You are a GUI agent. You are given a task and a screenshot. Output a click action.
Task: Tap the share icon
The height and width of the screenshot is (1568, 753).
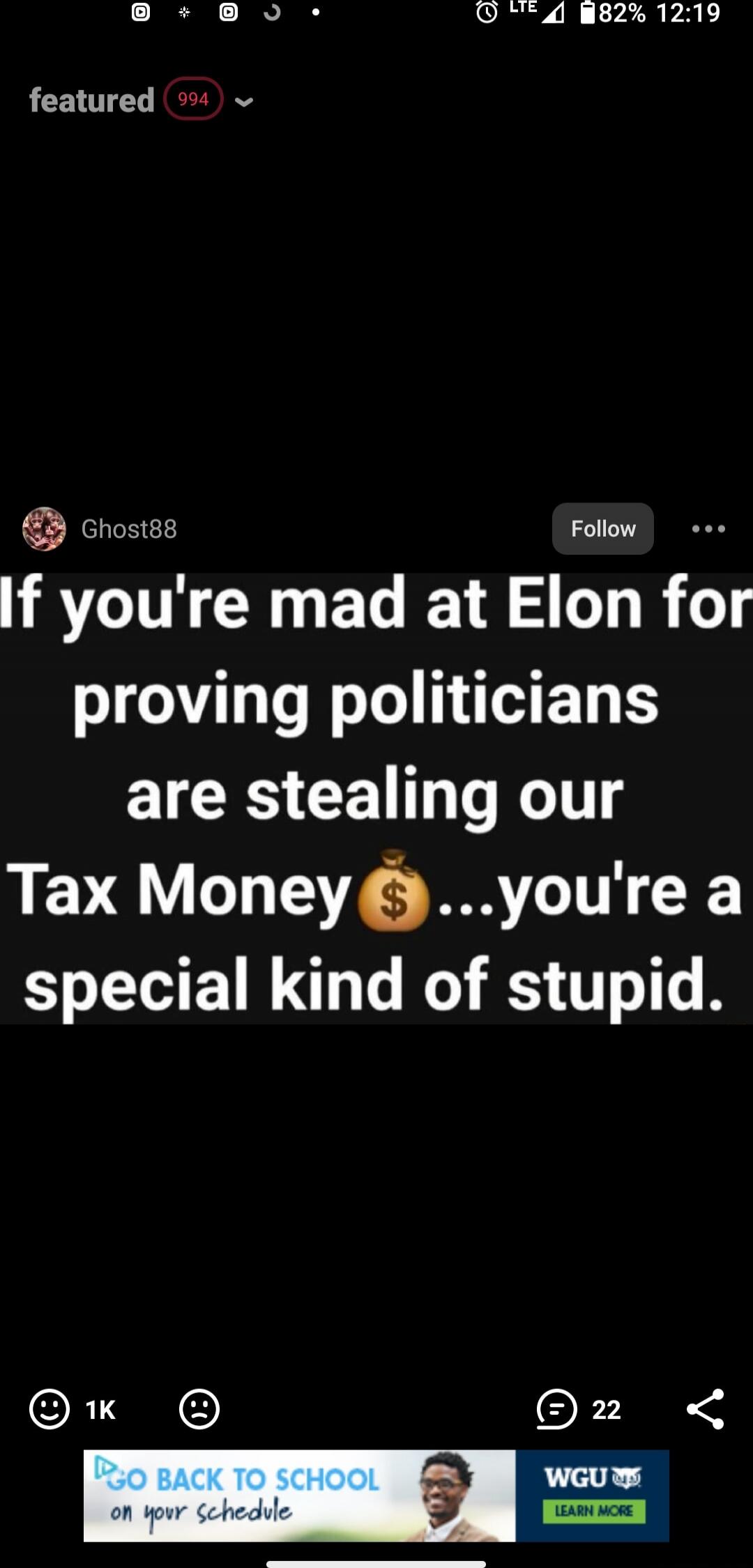point(706,1409)
